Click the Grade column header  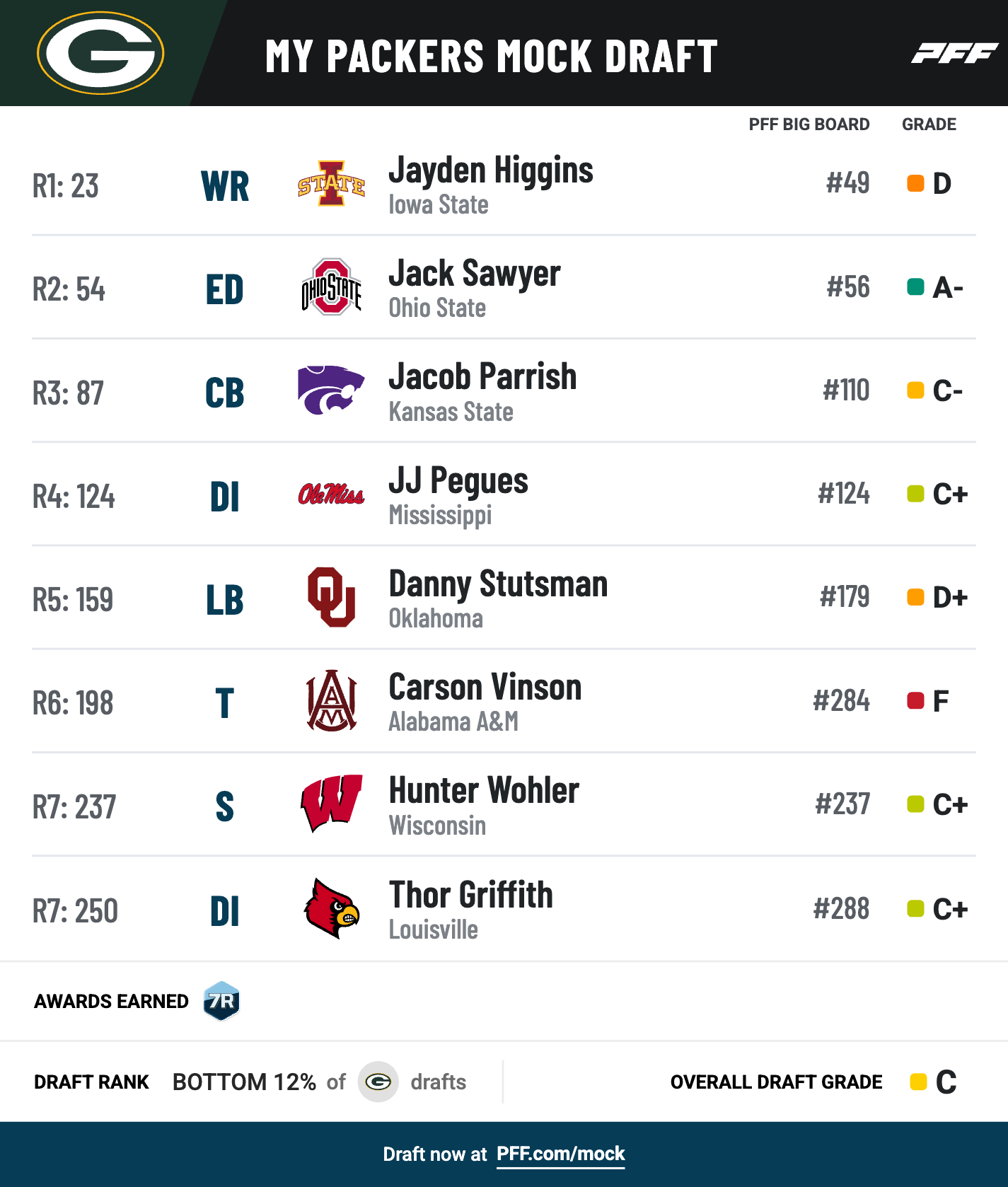point(929,125)
